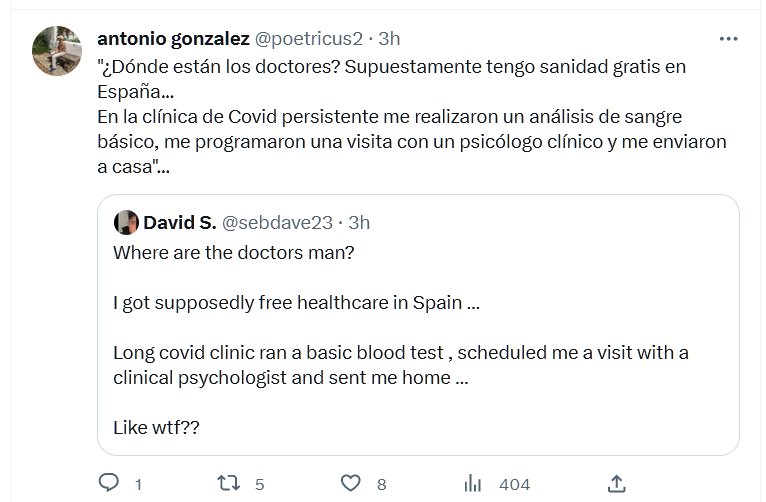Image resolution: width=766 pixels, height=502 pixels.
Task: Click the like count of 8
Action: tap(381, 484)
